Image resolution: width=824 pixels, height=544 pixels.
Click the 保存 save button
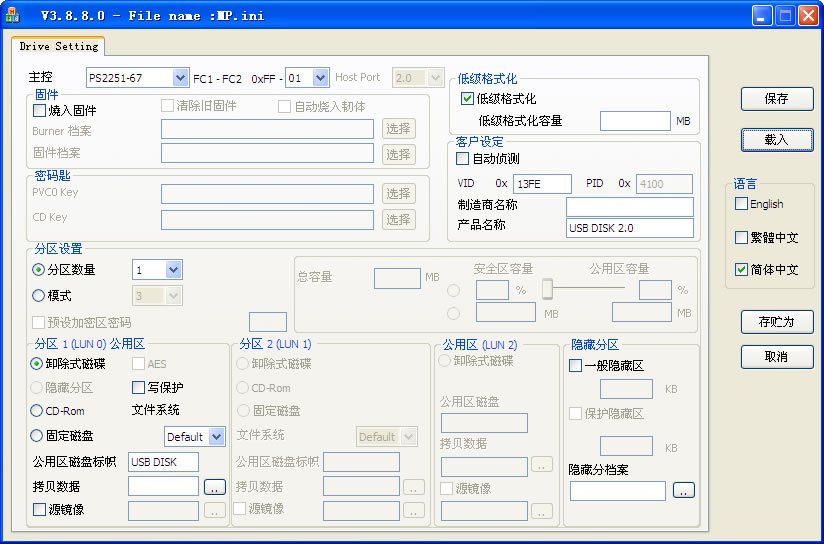tap(776, 99)
